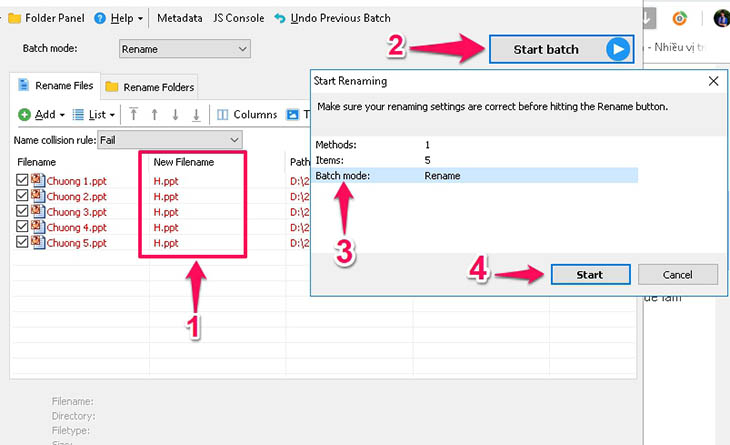Click the Undo Previous Batch arrow icon
Image resolution: width=730 pixels, height=445 pixels.
tap(280, 18)
